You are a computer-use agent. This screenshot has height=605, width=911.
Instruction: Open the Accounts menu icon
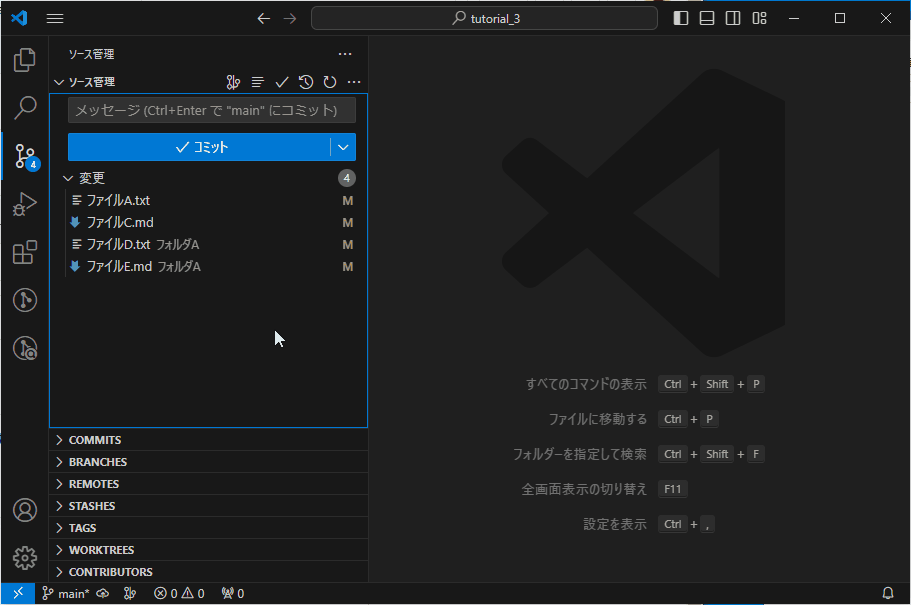(24, 510)
